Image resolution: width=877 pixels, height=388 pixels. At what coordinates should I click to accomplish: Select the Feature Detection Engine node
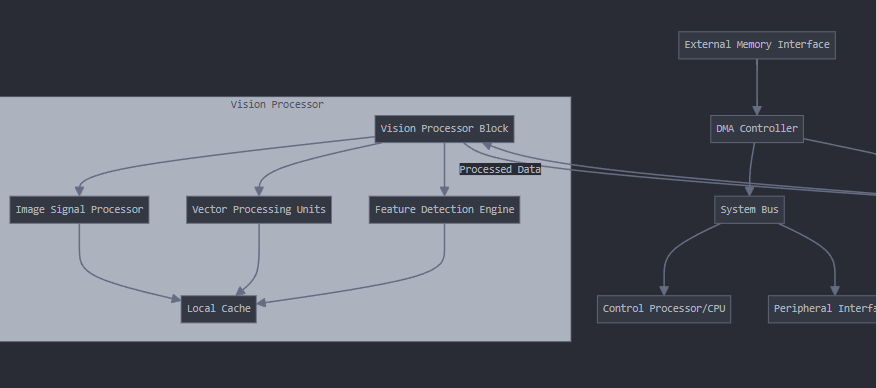tap(445, 210)
